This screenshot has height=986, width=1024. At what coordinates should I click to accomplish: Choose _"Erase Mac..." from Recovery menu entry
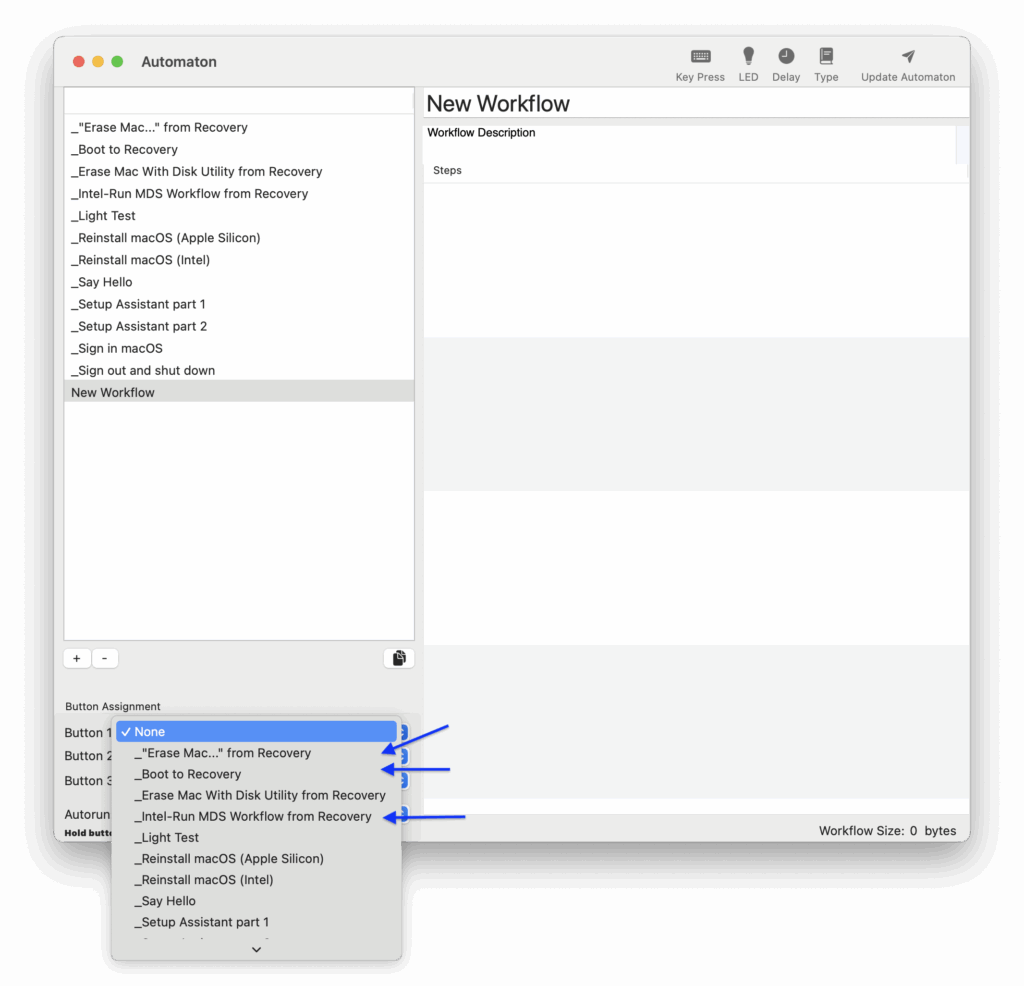pyautogui.click(x=257, y=753)
